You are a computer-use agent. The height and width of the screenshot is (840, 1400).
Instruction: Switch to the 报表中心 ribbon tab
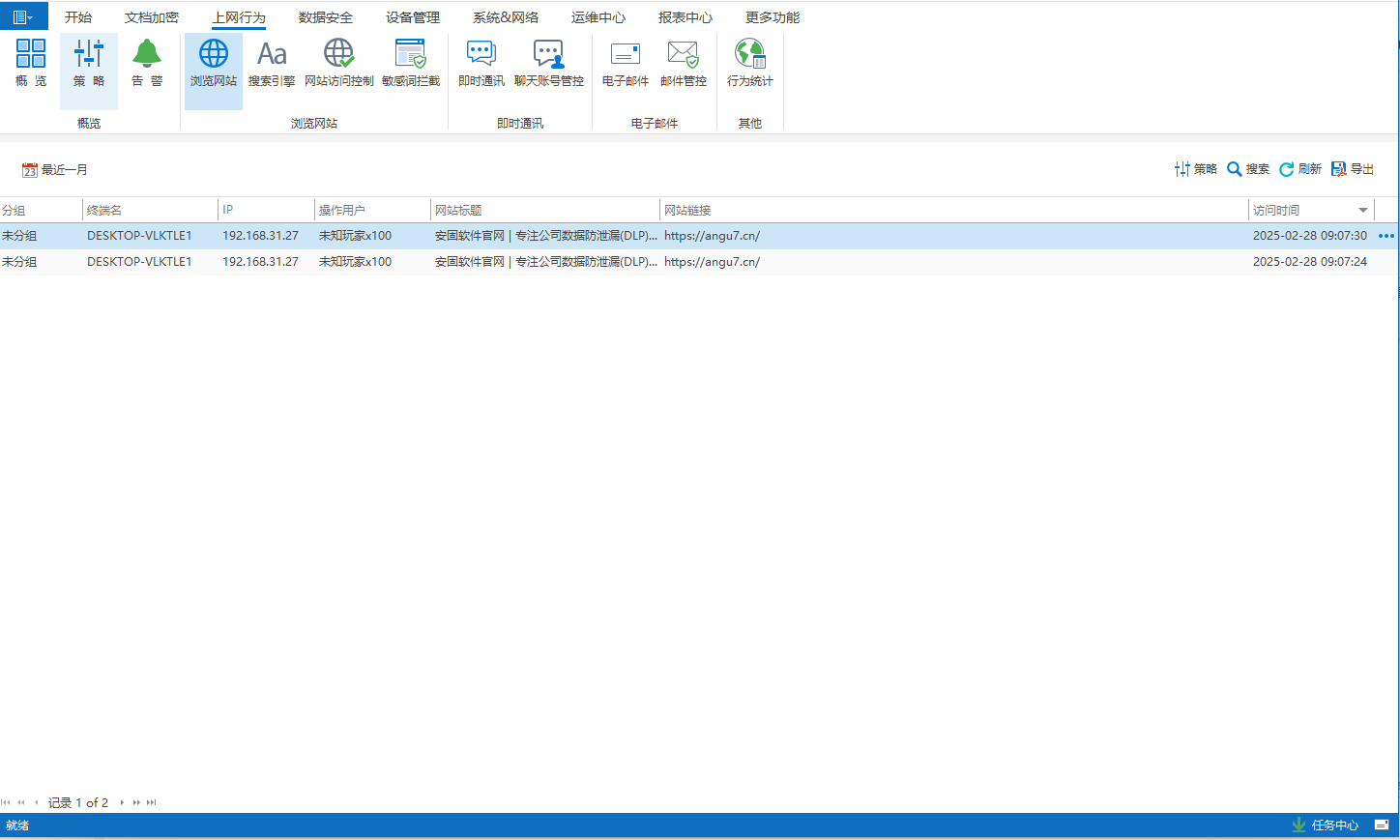pos(685,17)
